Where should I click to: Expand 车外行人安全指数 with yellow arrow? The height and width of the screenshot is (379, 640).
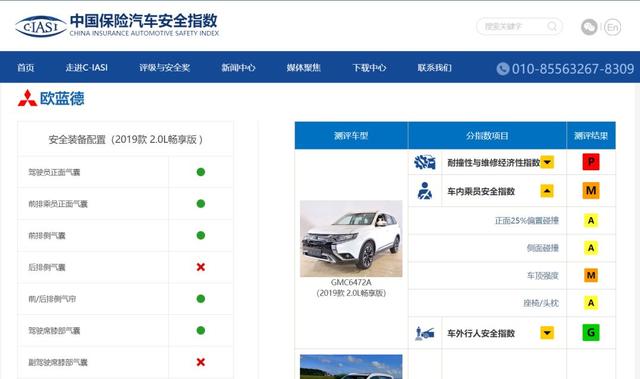point(547,333)
